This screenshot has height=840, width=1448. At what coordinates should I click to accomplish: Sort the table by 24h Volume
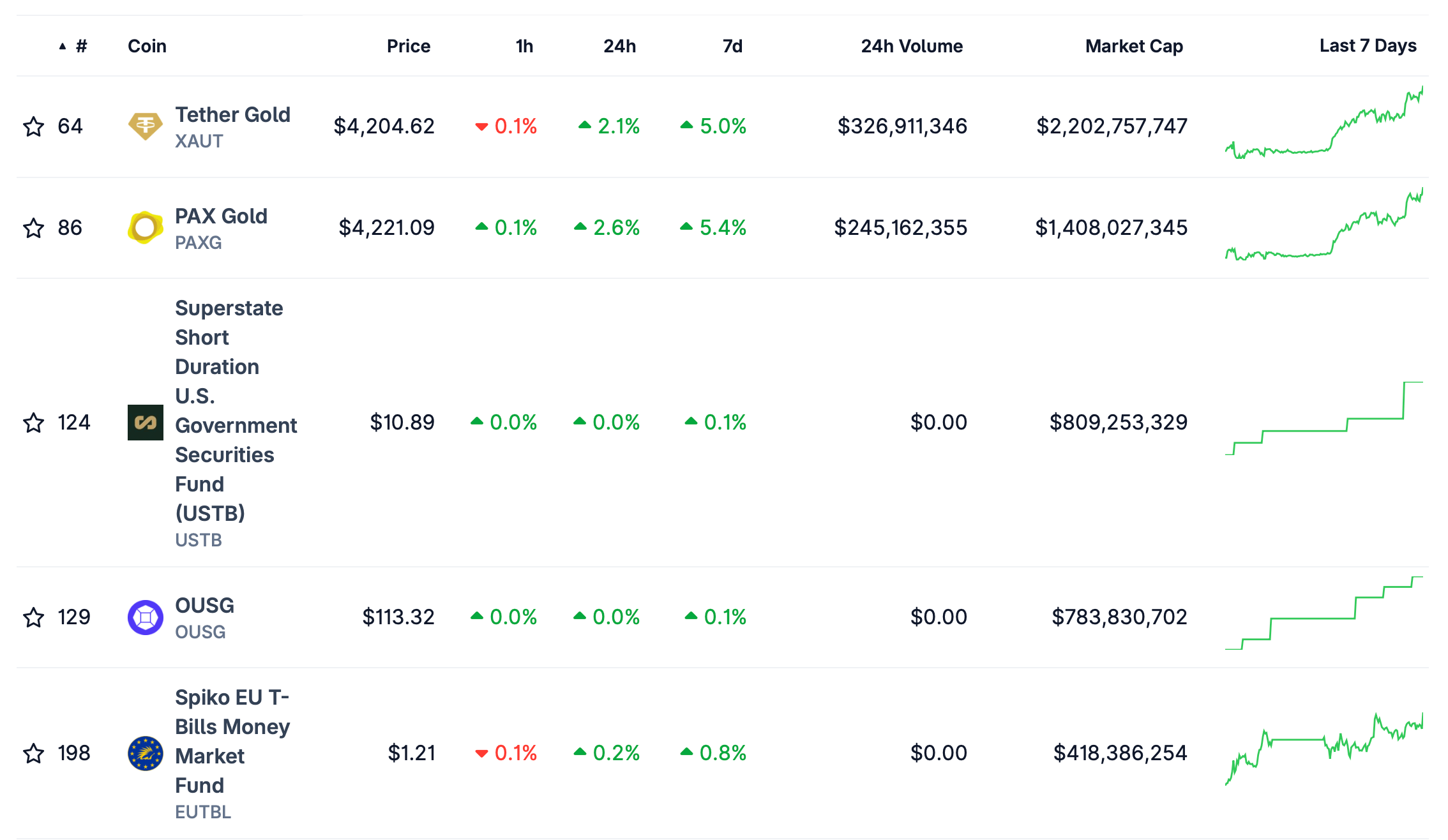pos(911,46)
